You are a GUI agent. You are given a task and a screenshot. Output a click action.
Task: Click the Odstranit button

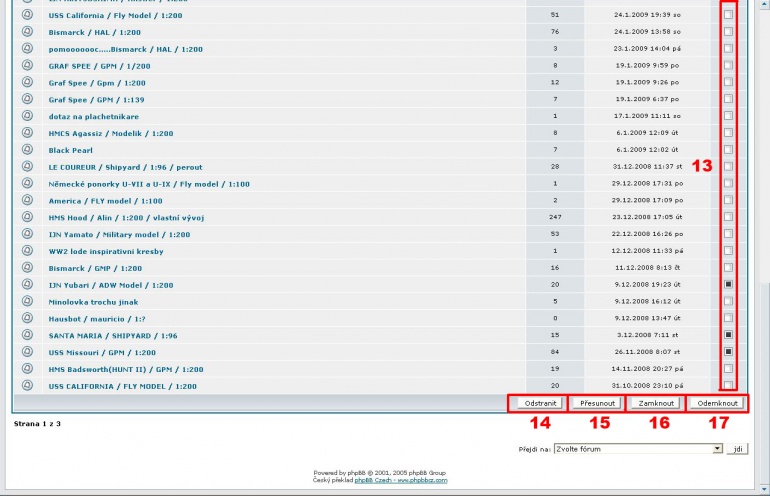pos(540,403)
